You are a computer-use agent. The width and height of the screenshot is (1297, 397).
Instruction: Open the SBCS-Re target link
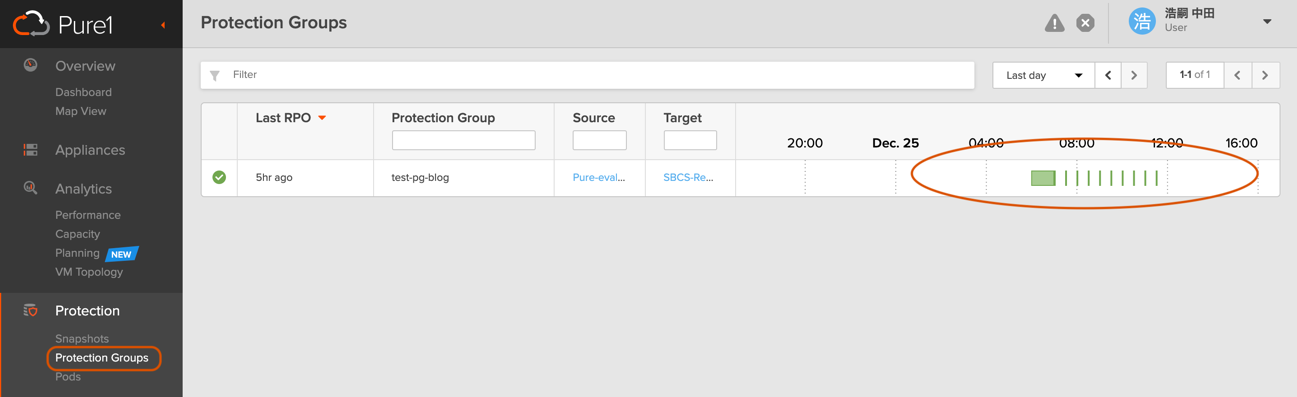tap(688, 178)
